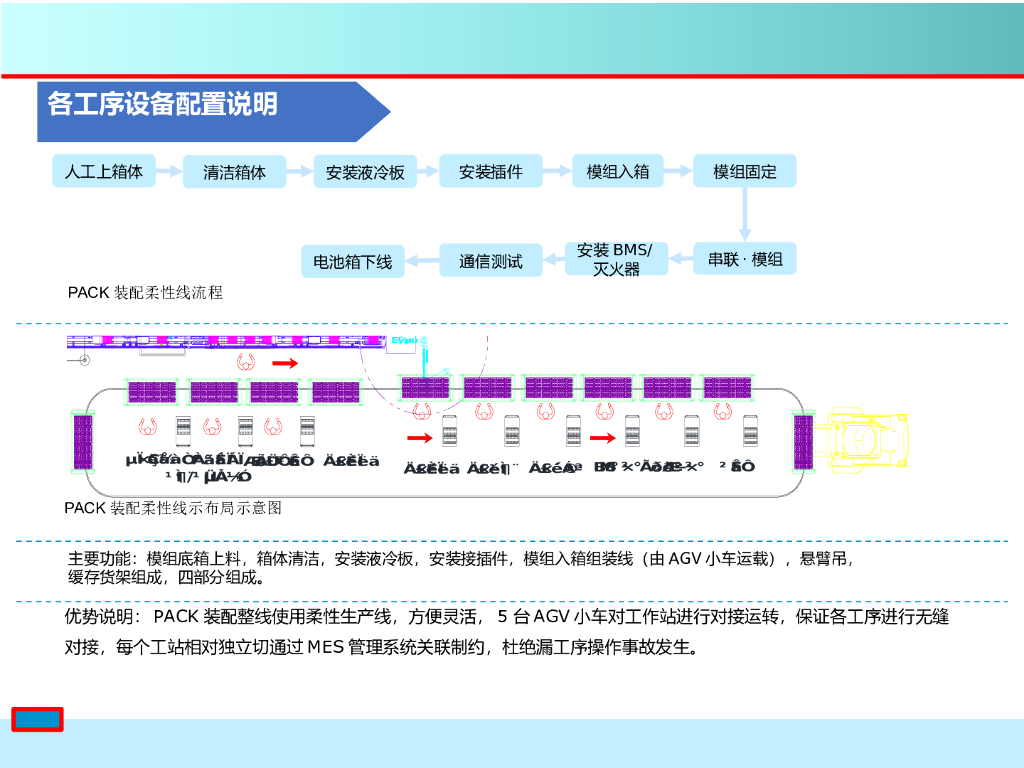Click the 电池箱下线 final step box
The width and height of the screenshot is (1024, 768).
coord(353,262)
